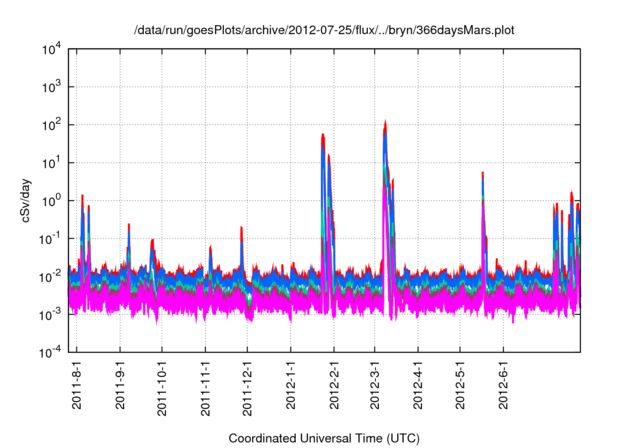Click the Coordinated Universal Time axis label
Viewport: 640px width, 448px height.
pos(325,438)
